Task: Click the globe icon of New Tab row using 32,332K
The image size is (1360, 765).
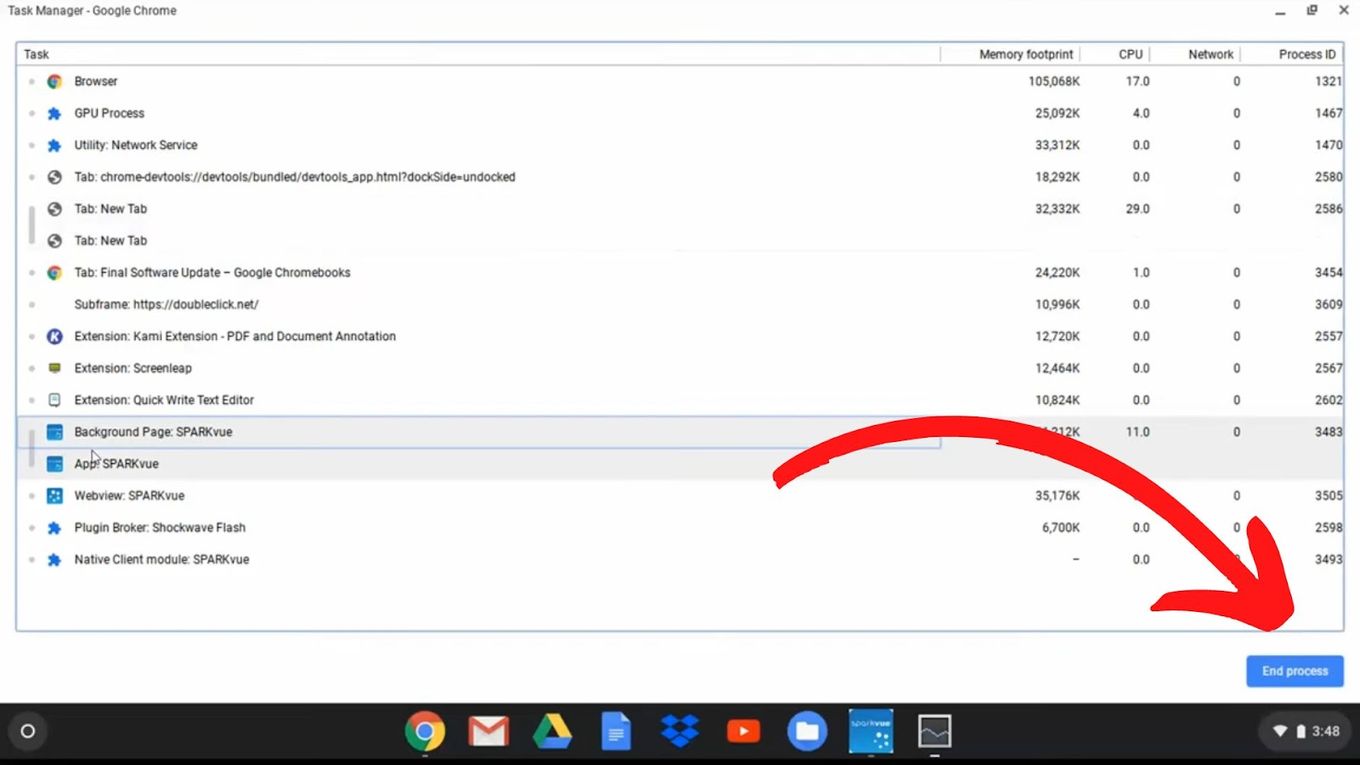Action: [55, 209]
